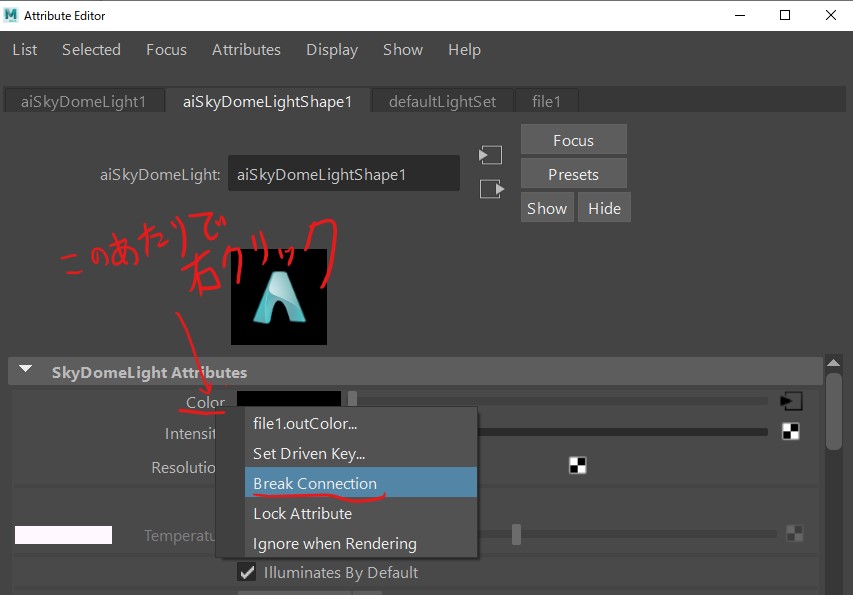The height and width of the screenshot is (595, 853).
Task: Minimize the Attribute Editor window
Action: (x=740, y=15)
